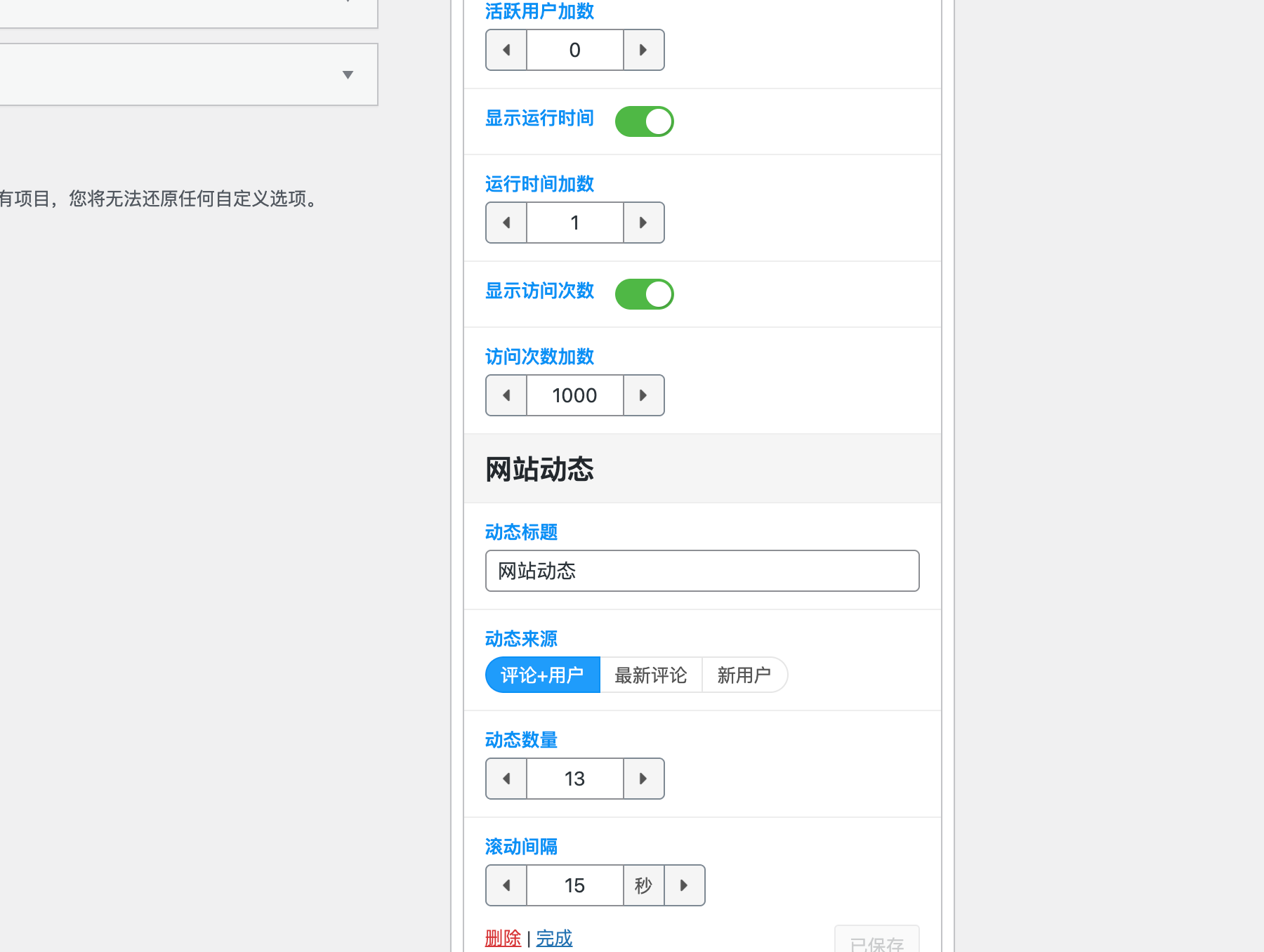The width and height of the screenshot is (1264, 952).
Task: Decrease 动态数量 using left arrow
Action: [506, 779]
